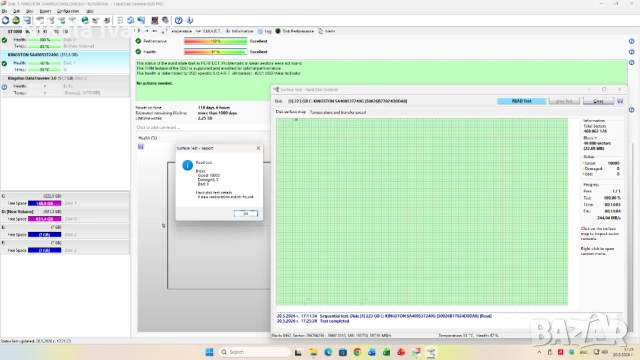The width and height of the screenshot is (640, 360).
Task: Click green check icon beside Performance
Action: tap(138, 41)
